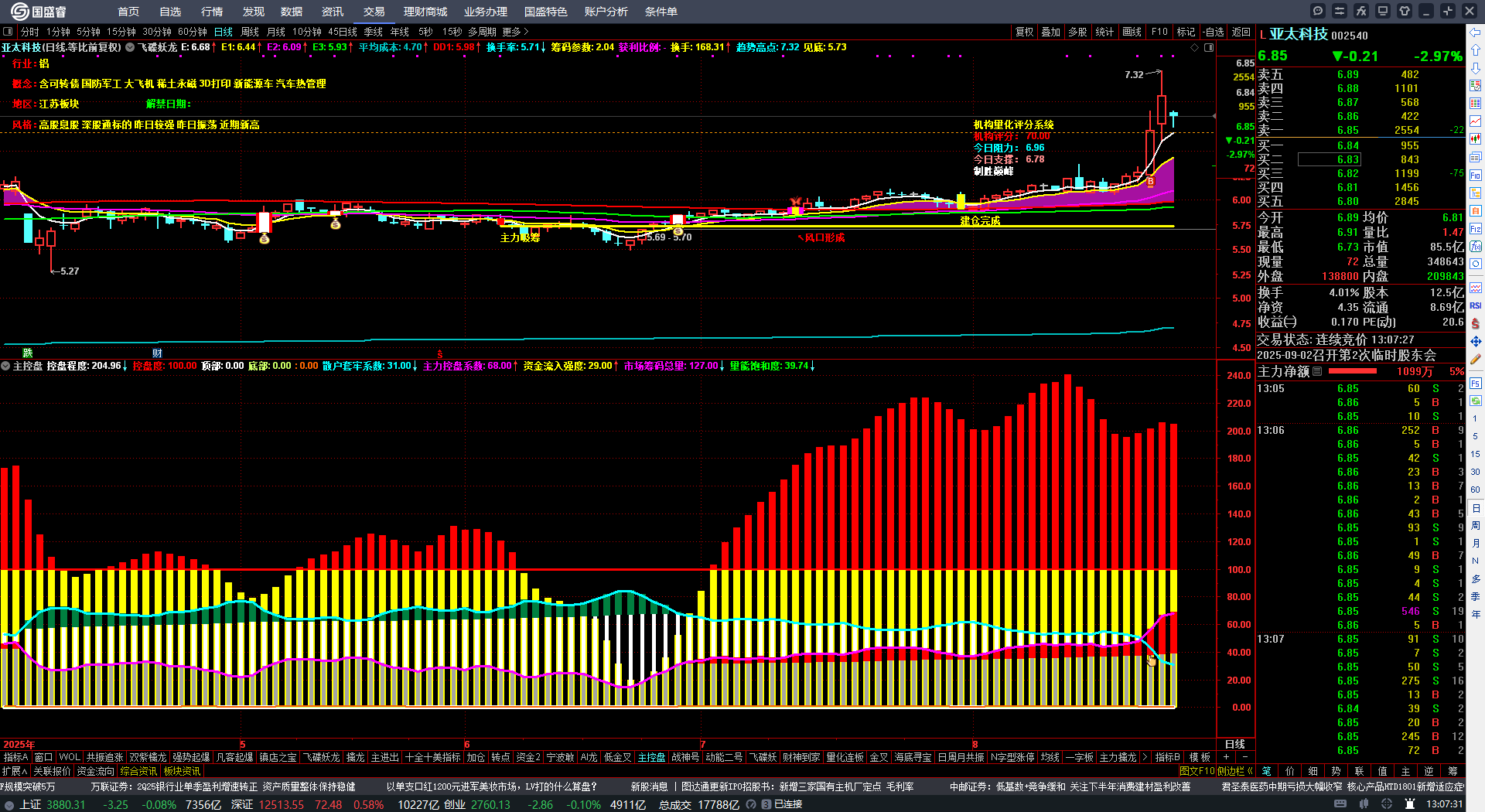This screenshot has width=1485, height=812.
Task: Collapse the sidebar via 侧边栏 button
Action: [x=1235, y=771]
